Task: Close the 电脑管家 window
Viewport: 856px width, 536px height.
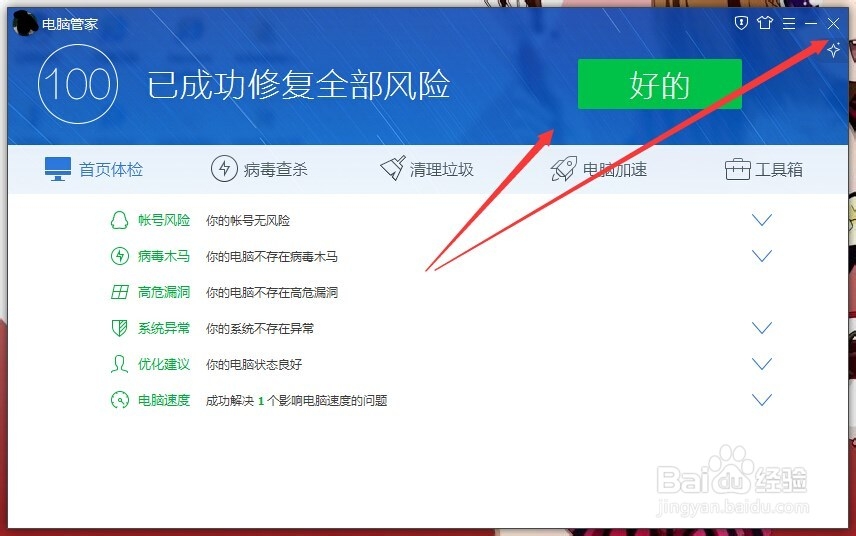Action: click(x=833, y=23)
